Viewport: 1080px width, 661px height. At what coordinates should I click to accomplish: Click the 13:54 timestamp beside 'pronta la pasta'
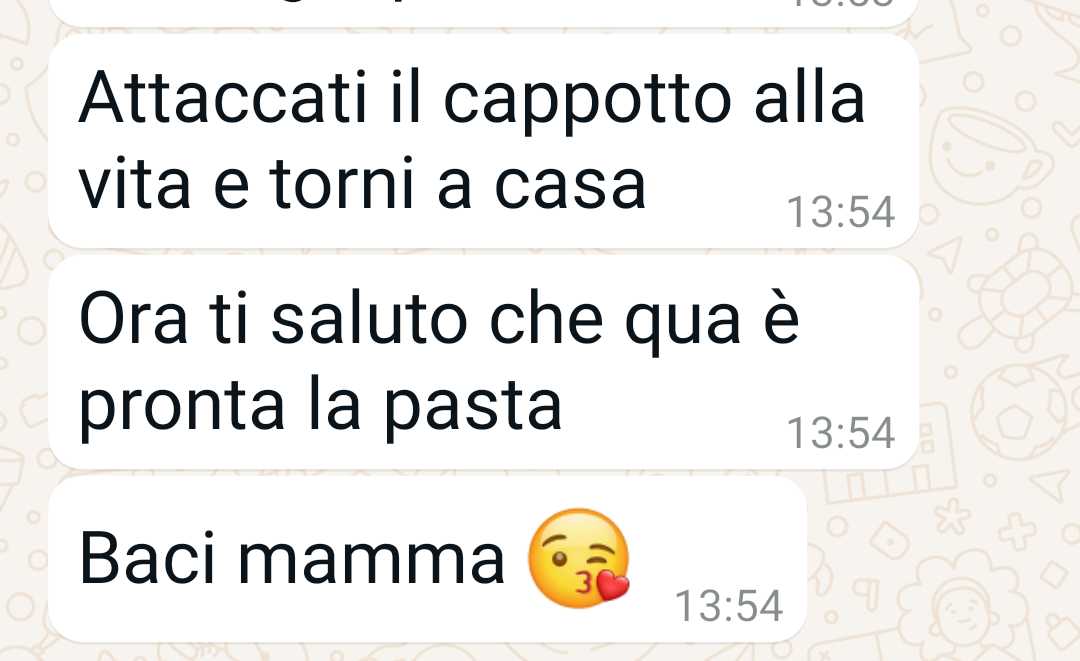click(x=840, y=433)
